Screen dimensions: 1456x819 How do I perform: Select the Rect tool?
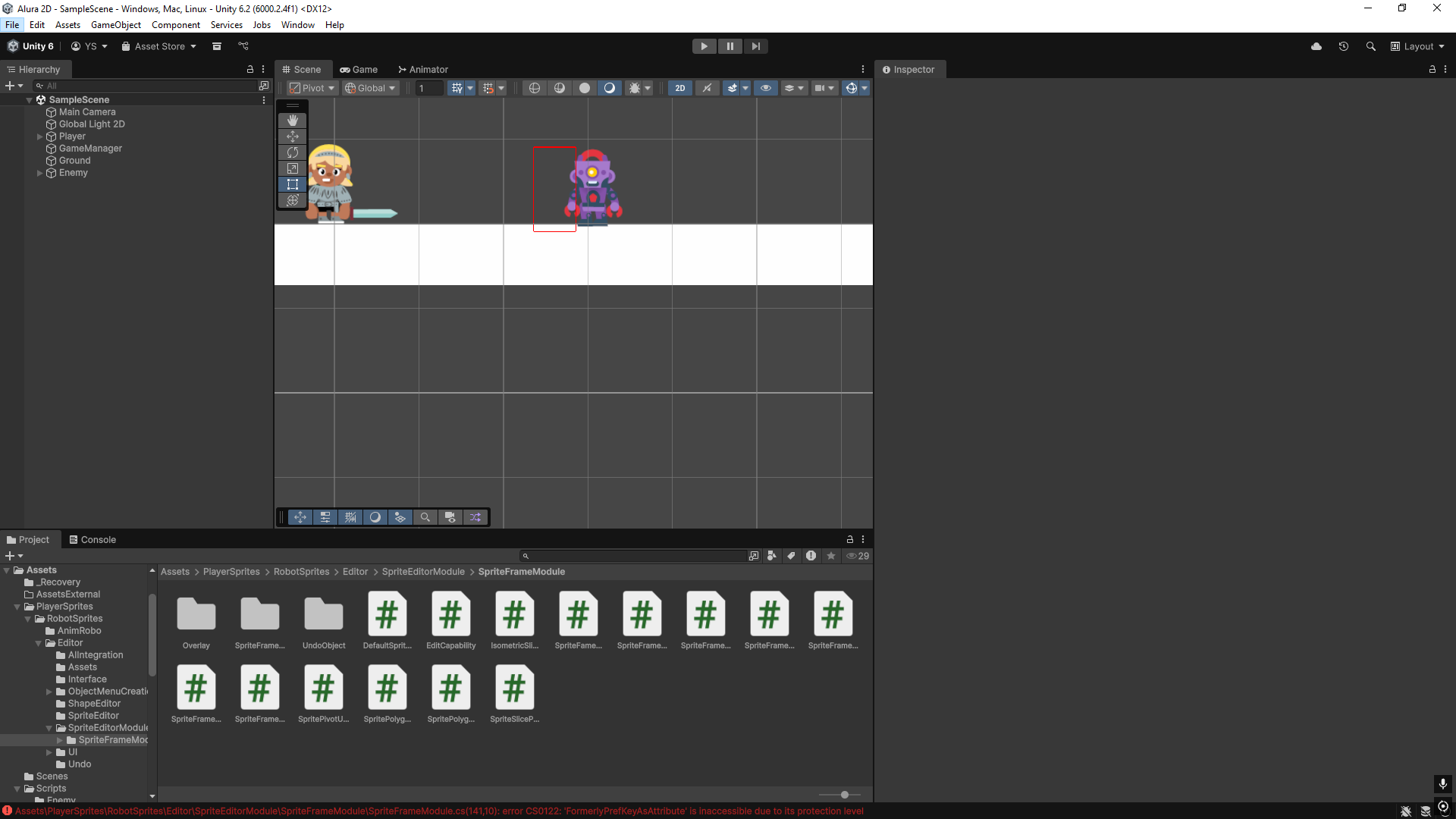coord(293,184)
